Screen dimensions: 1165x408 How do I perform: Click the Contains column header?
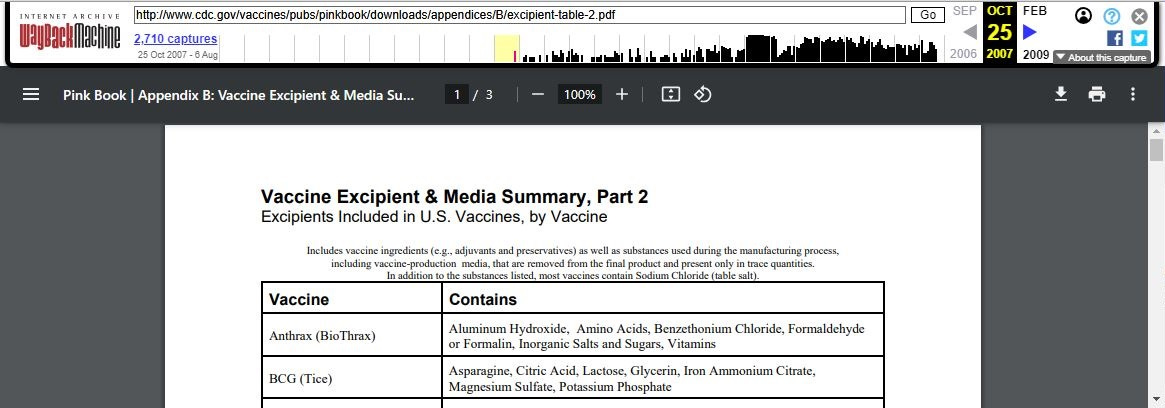coord(663,299)
